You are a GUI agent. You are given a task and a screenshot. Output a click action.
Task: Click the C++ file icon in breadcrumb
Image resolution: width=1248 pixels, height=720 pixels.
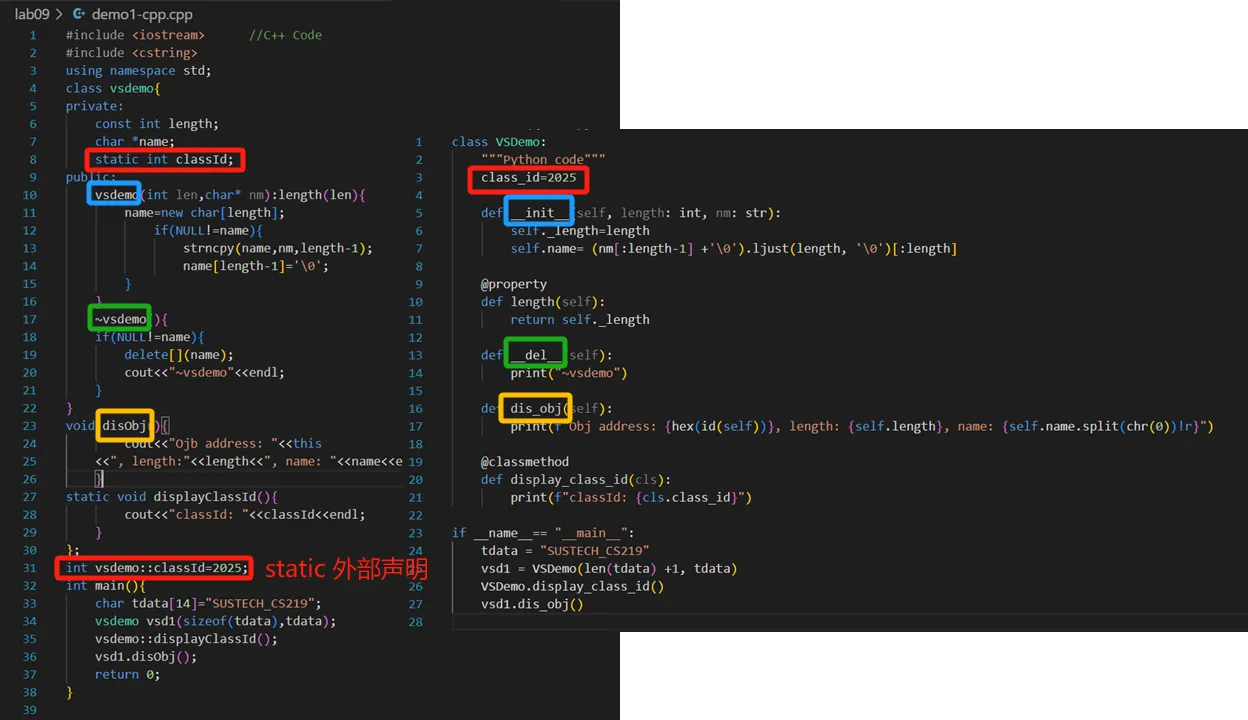[x=79, y=14]
